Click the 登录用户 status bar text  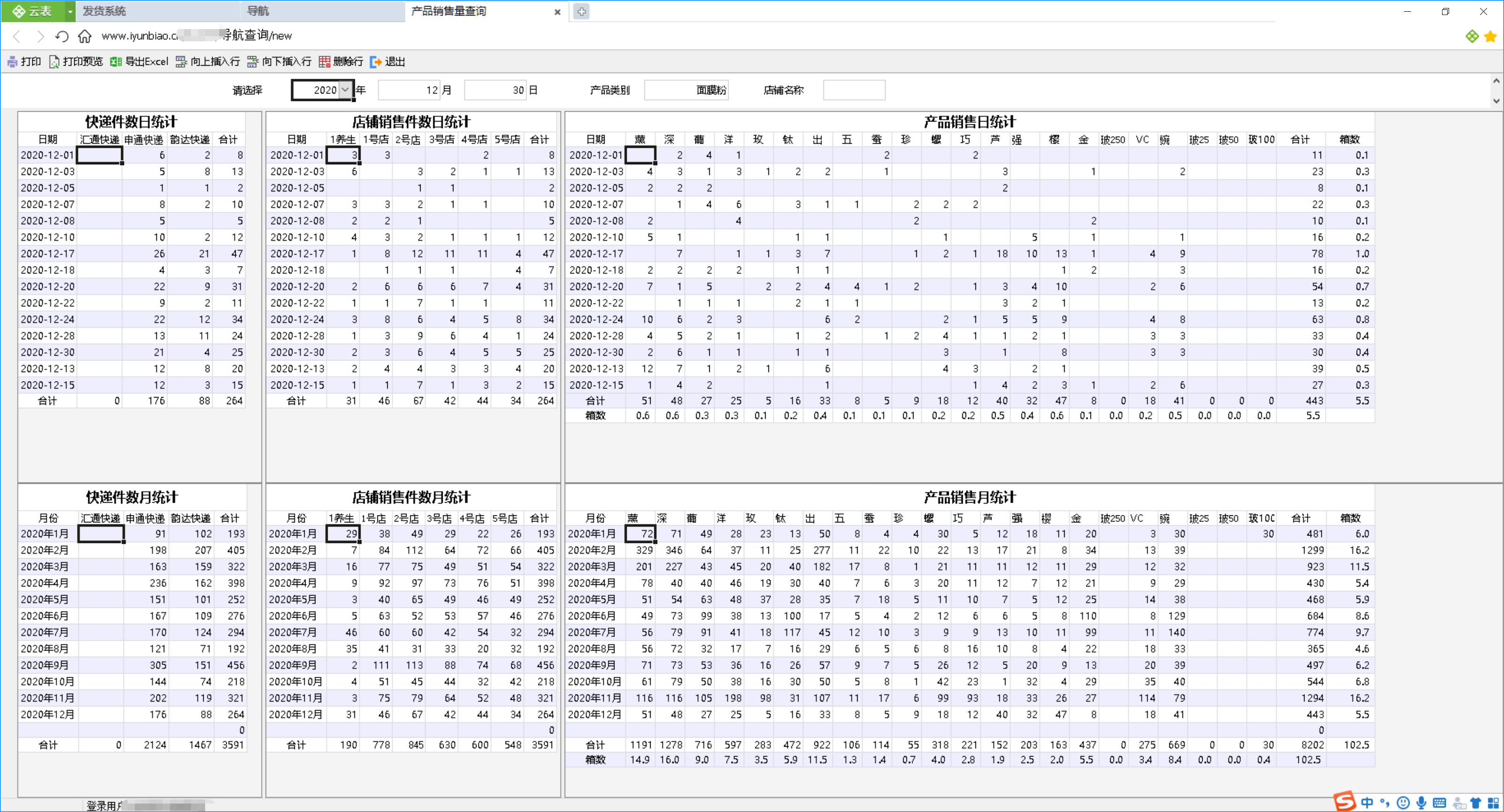(105, 806)
